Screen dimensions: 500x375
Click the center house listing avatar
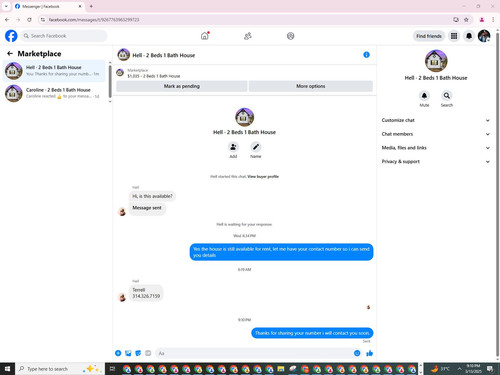click(x=244, y=117)
